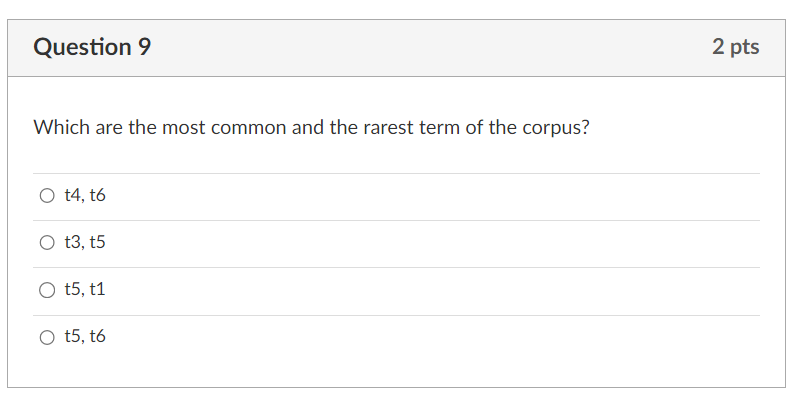Click the number "9" in the heading
The image size is (800, 405).
pyautogui.click(x=145, y=47)
